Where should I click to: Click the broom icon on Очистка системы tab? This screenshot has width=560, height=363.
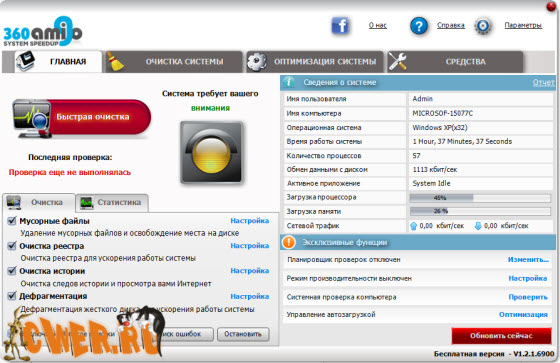click(x=115, y=61)
